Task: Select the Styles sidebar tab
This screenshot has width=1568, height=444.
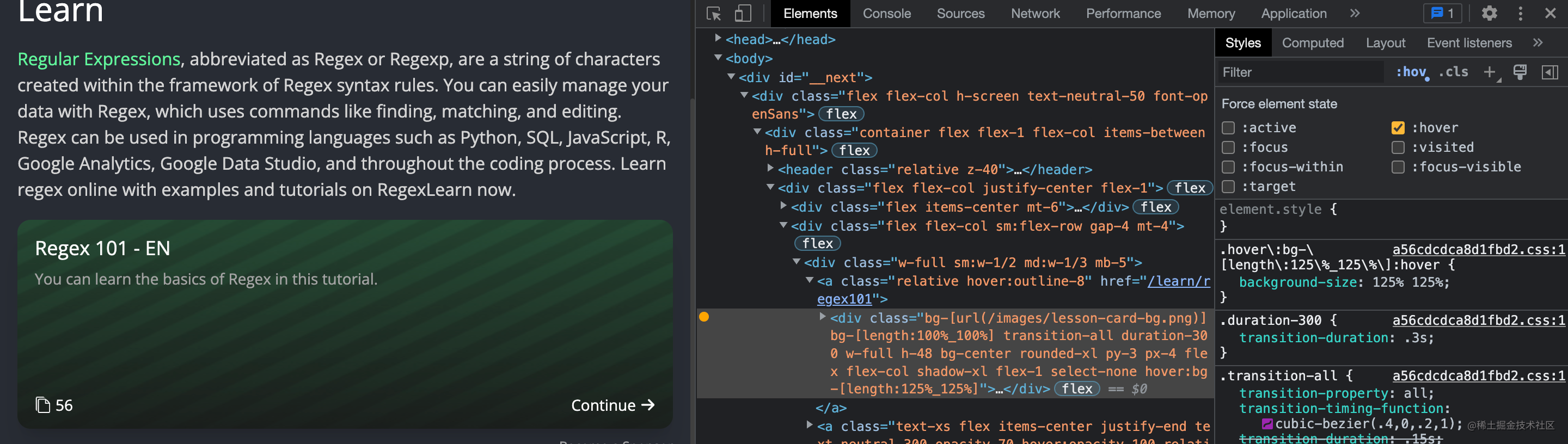Action: pyautogui.click(x=1242, y=42)
